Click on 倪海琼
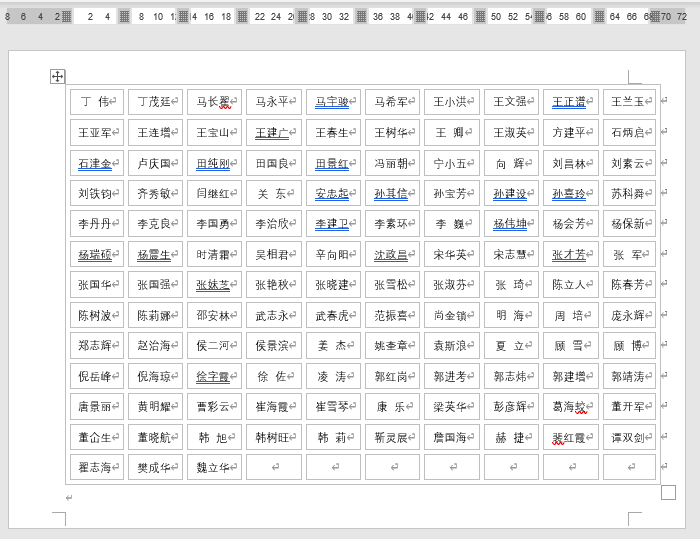Viewport: 700px width, 539px height. click(x=154, y=376)
